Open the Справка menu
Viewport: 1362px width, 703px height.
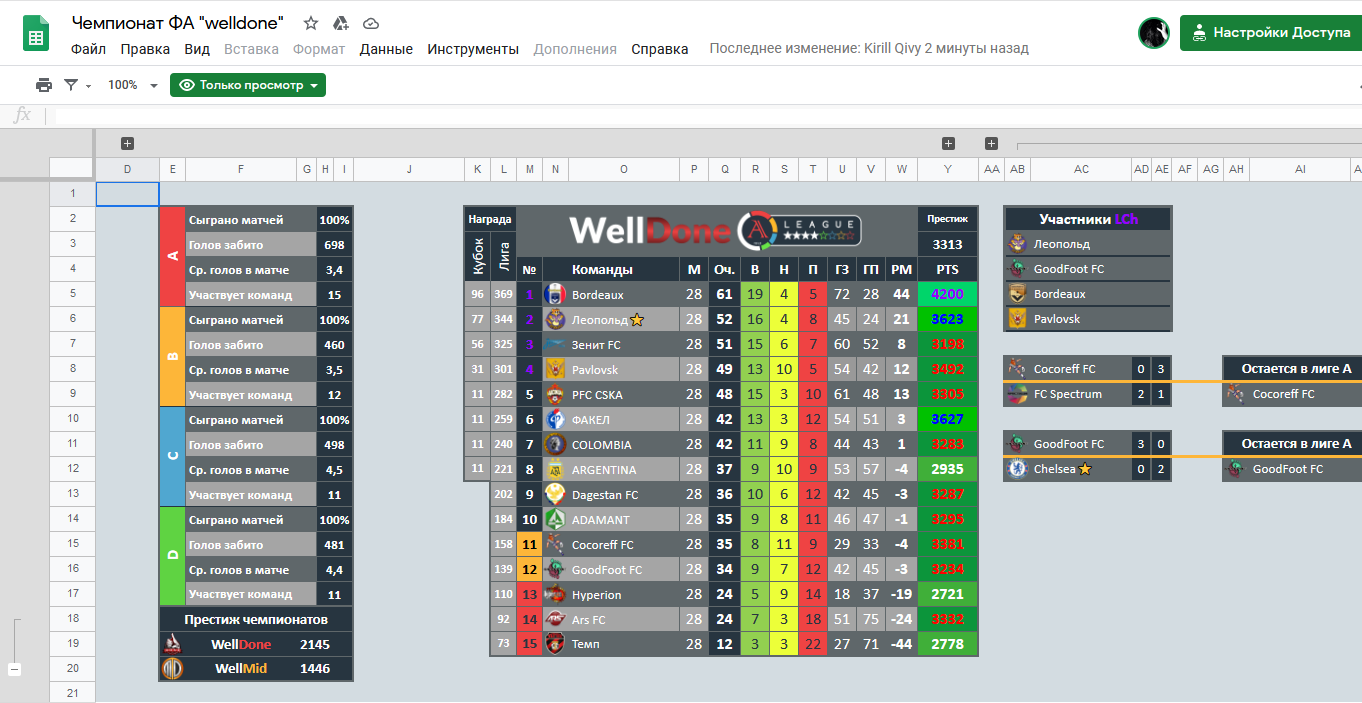pos(660,49)
